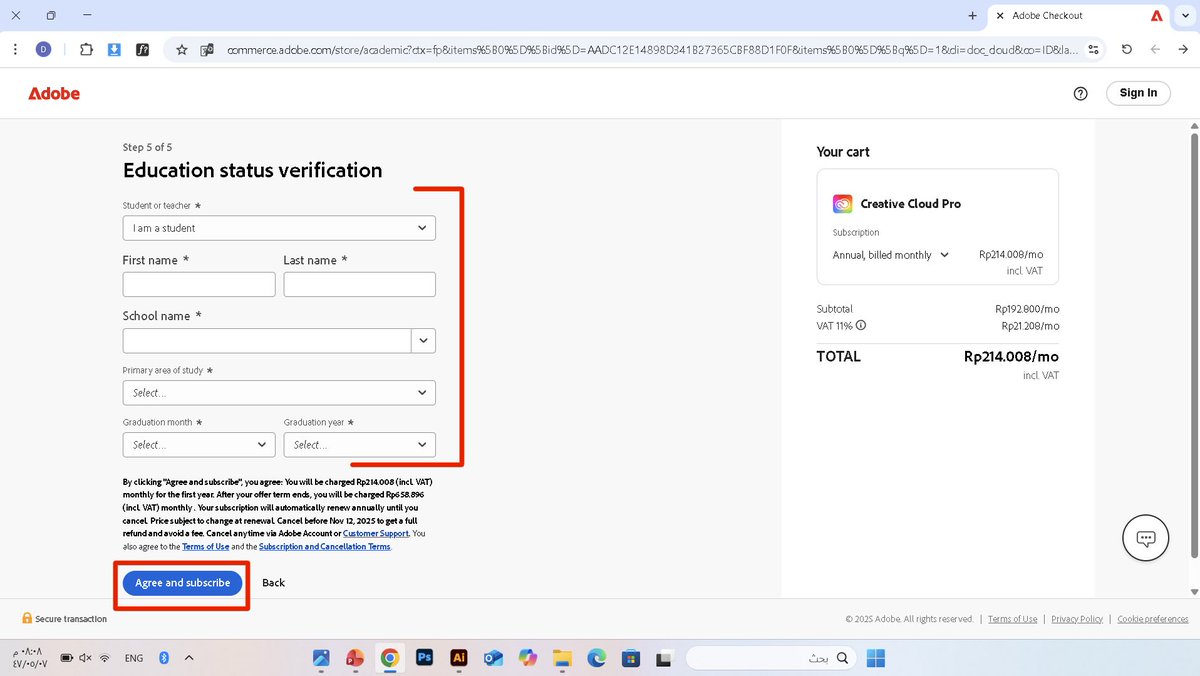Screen dimensions: 1200x676
Task: Change the Annual, billed monthly subscription plan
Action: coord(891,255)
